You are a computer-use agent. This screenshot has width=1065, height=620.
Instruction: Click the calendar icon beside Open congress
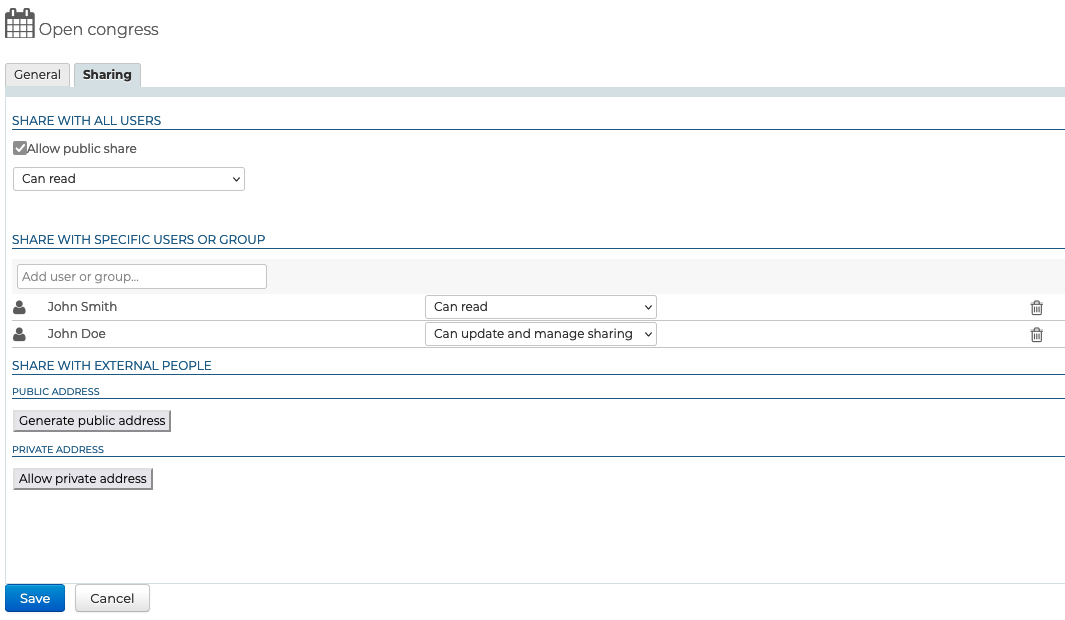click(x=20, y=23)
